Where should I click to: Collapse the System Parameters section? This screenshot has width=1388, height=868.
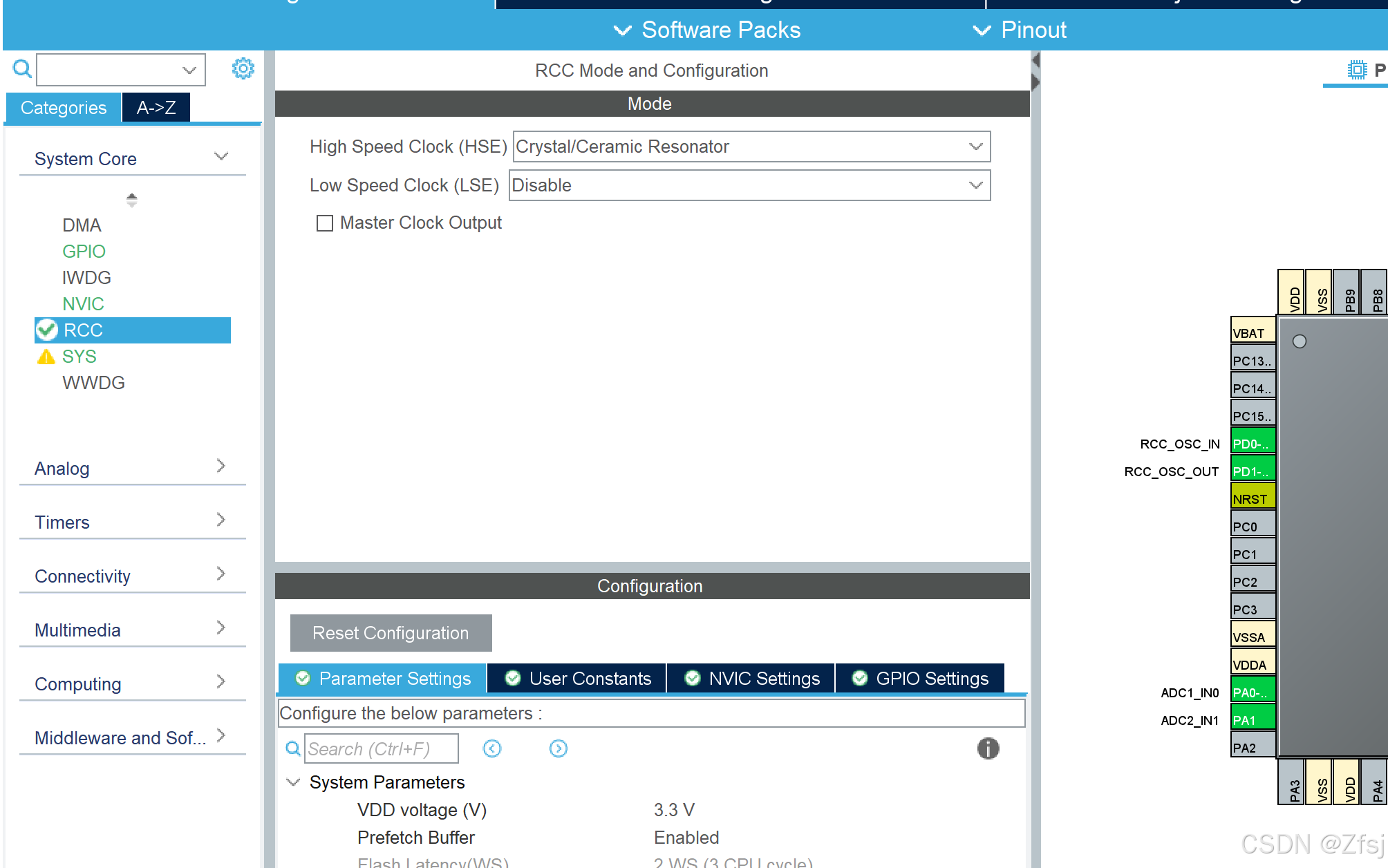click(x=294, y=782)
